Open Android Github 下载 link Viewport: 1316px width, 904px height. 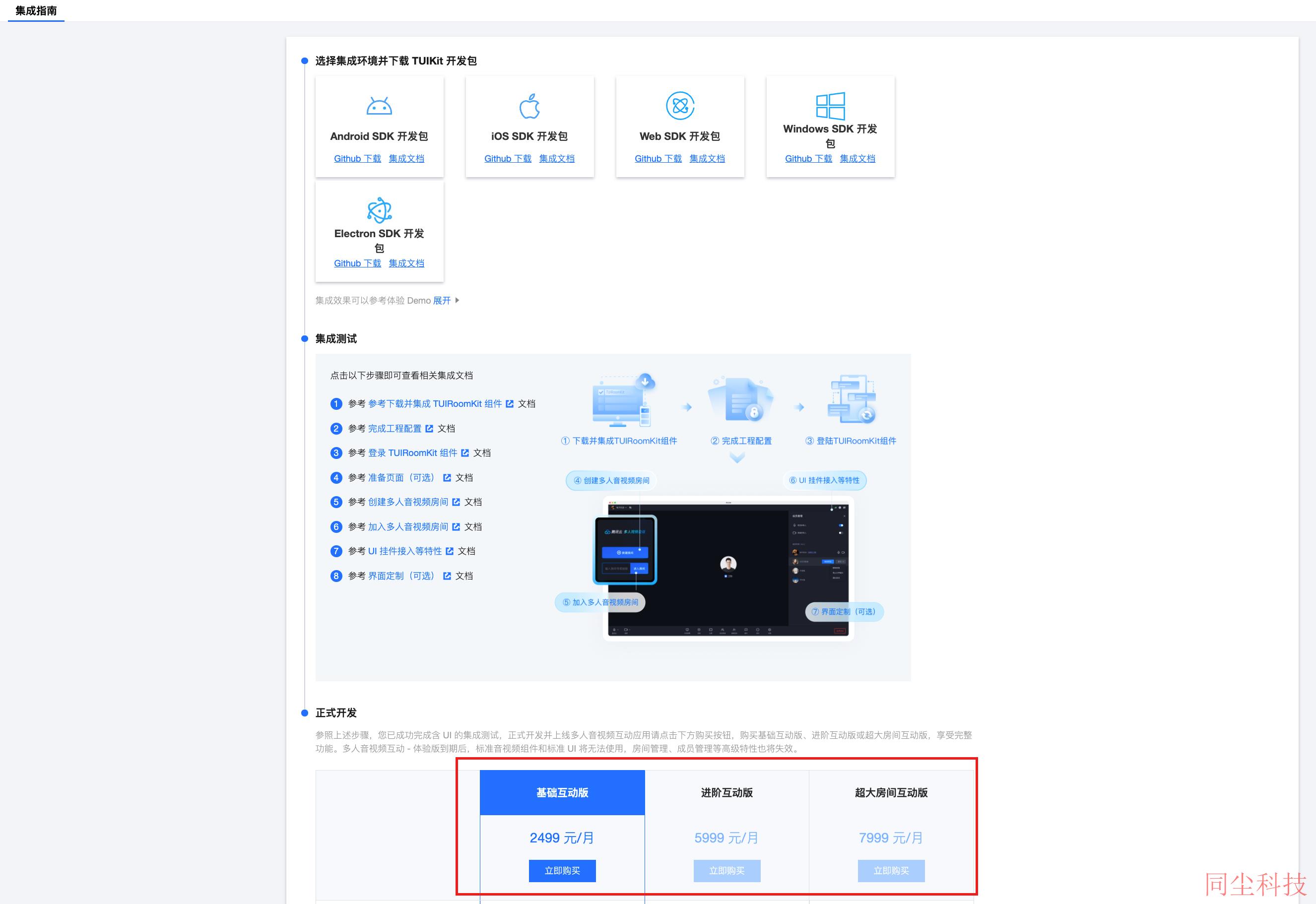coord(357,159)
